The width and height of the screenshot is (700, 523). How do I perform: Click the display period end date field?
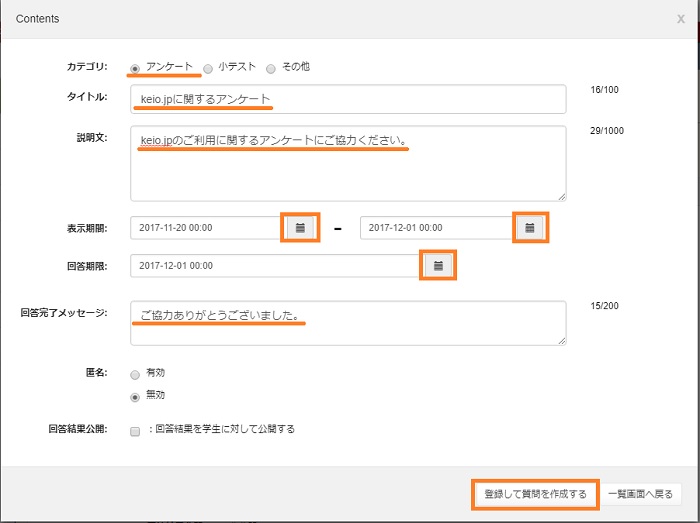[435, 228]
